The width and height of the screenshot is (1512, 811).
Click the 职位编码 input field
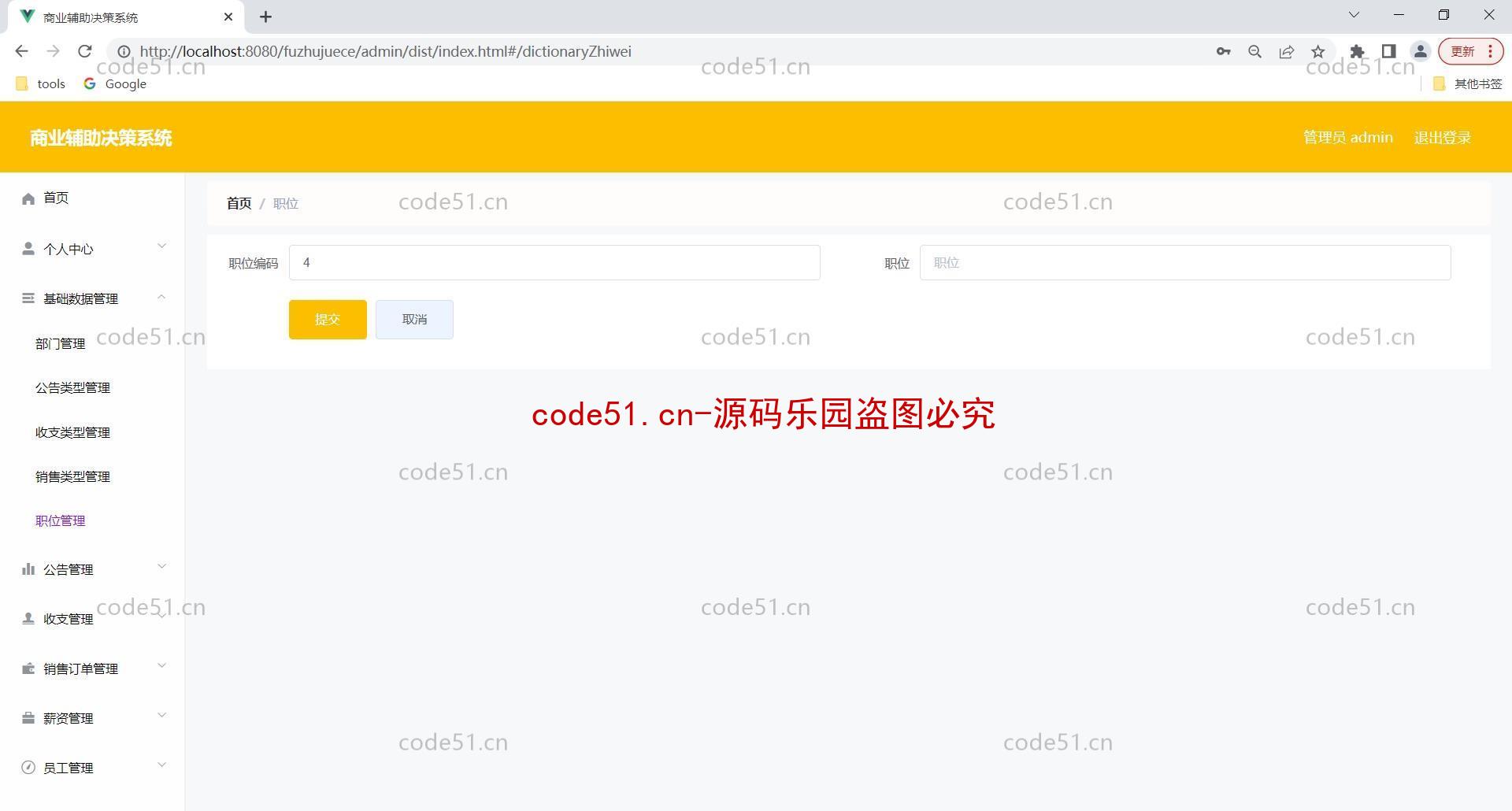554,263
